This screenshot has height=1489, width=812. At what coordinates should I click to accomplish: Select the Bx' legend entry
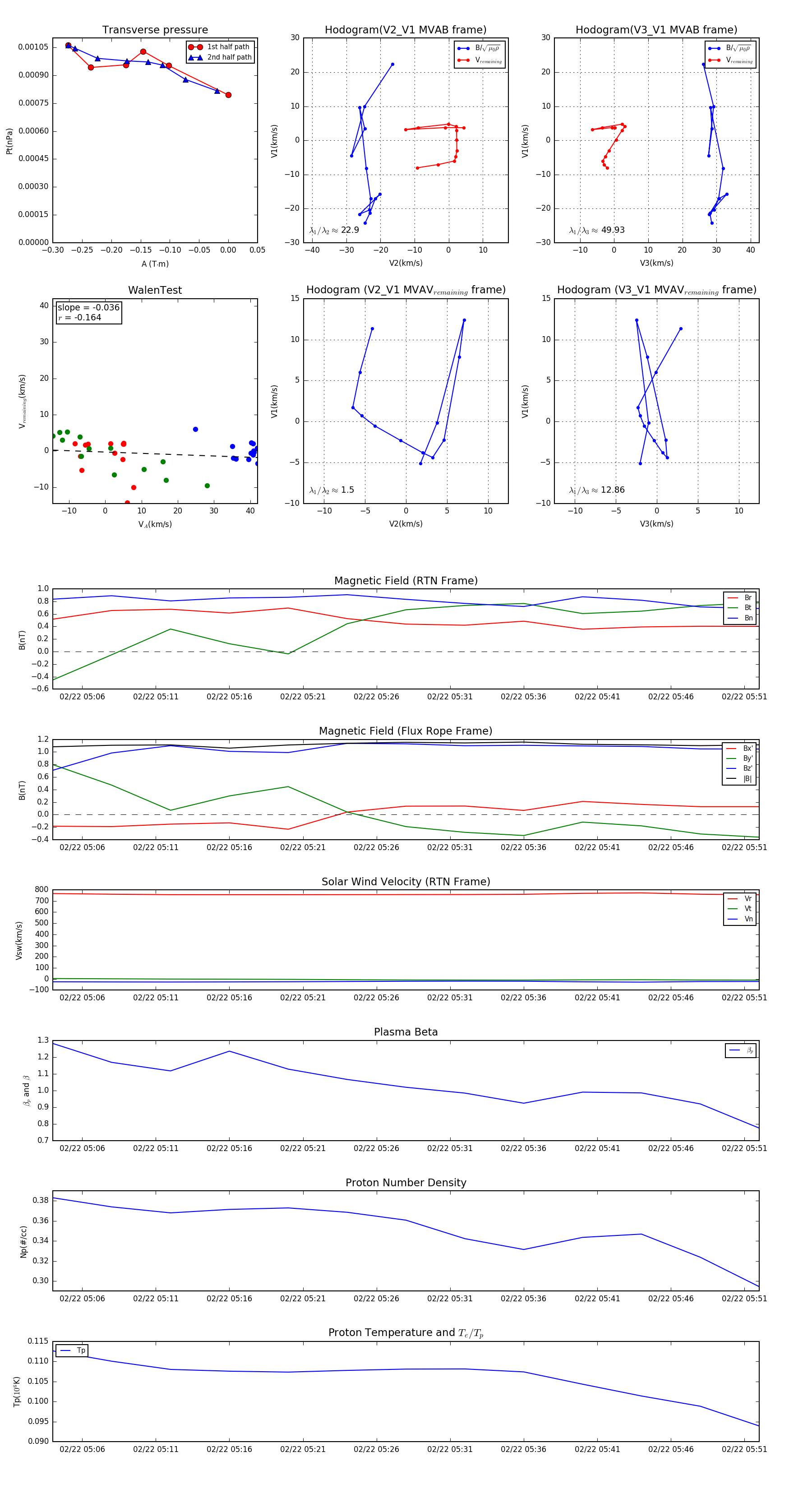pyautogui.click(x=740, y=749)
